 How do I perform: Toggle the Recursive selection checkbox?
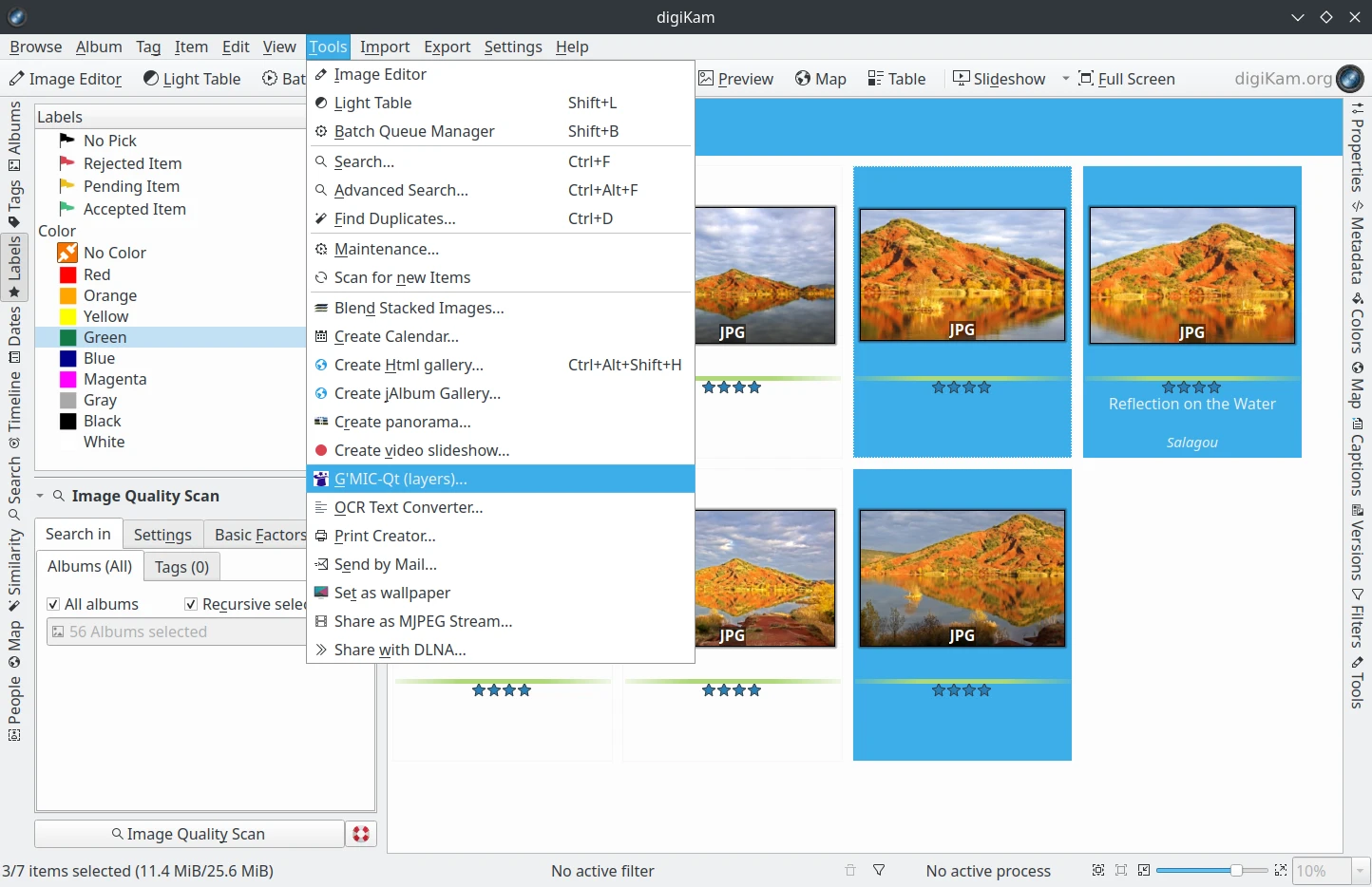coord(191,604)
